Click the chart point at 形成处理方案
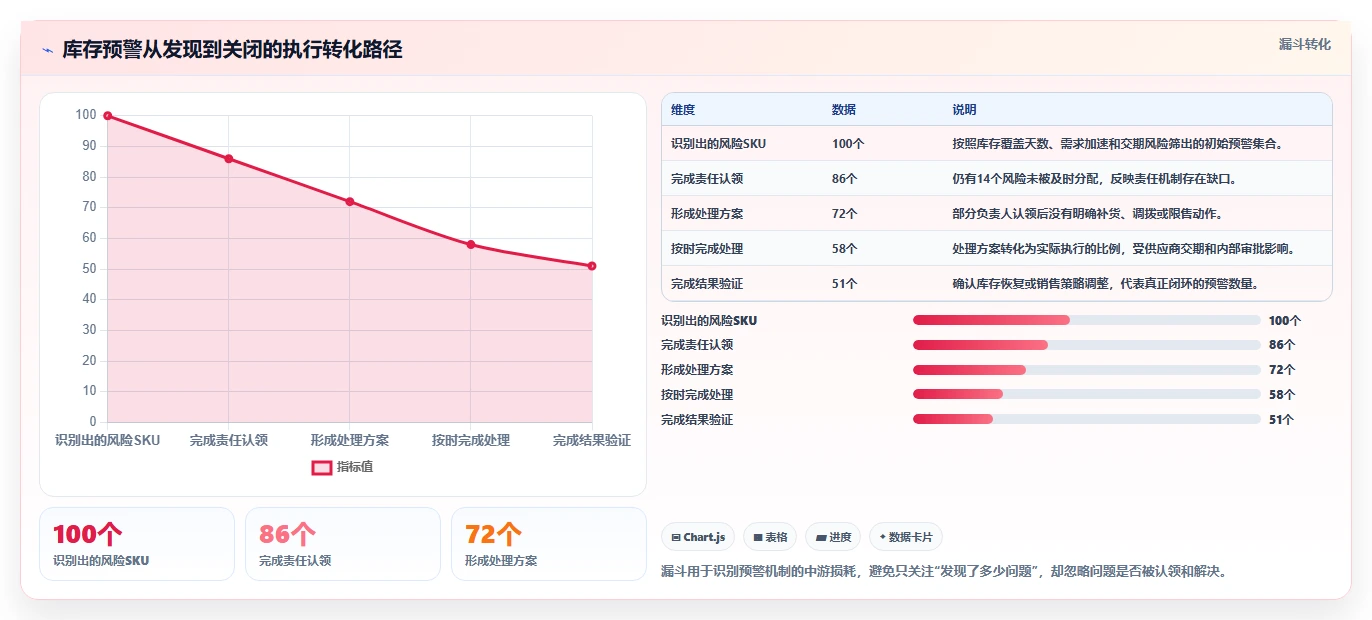This screenshot has width=1372, height=620. (349, 201)
